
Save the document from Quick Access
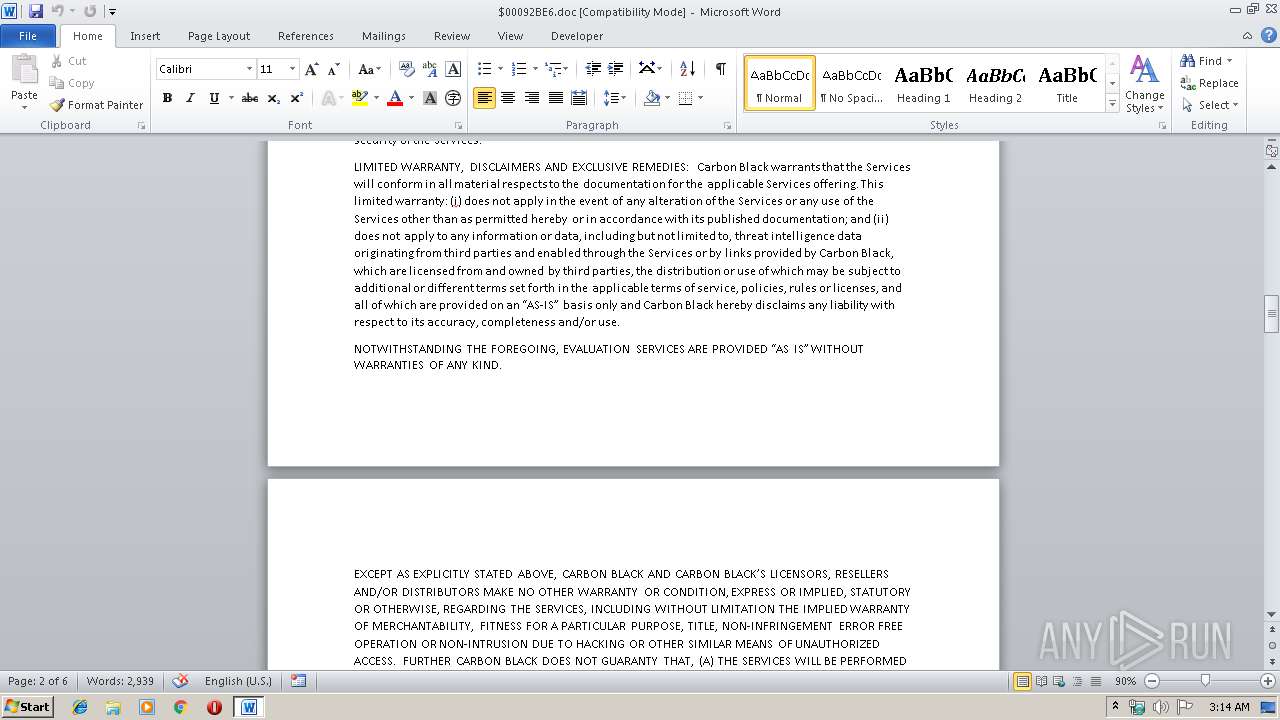click(36, 11)
